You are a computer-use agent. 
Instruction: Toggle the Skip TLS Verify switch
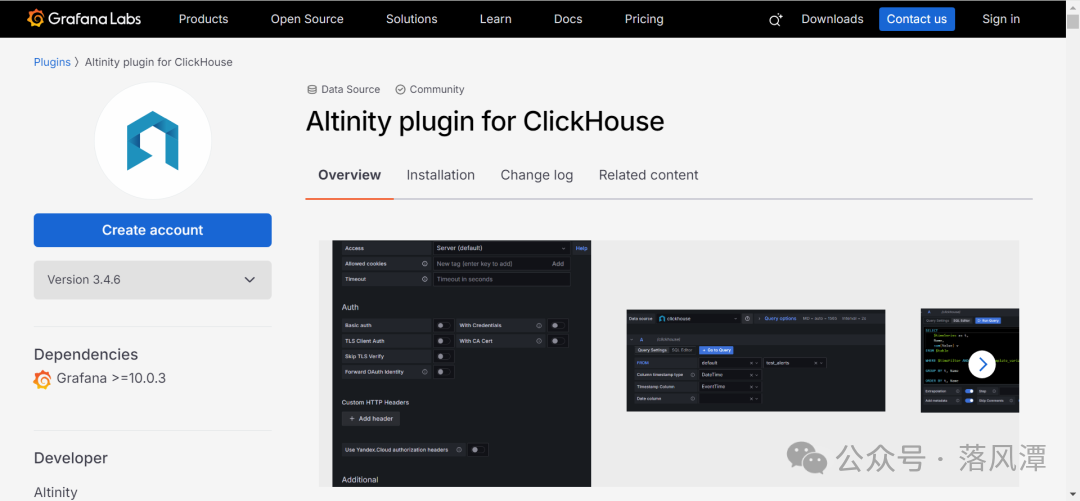click(444, 356)
